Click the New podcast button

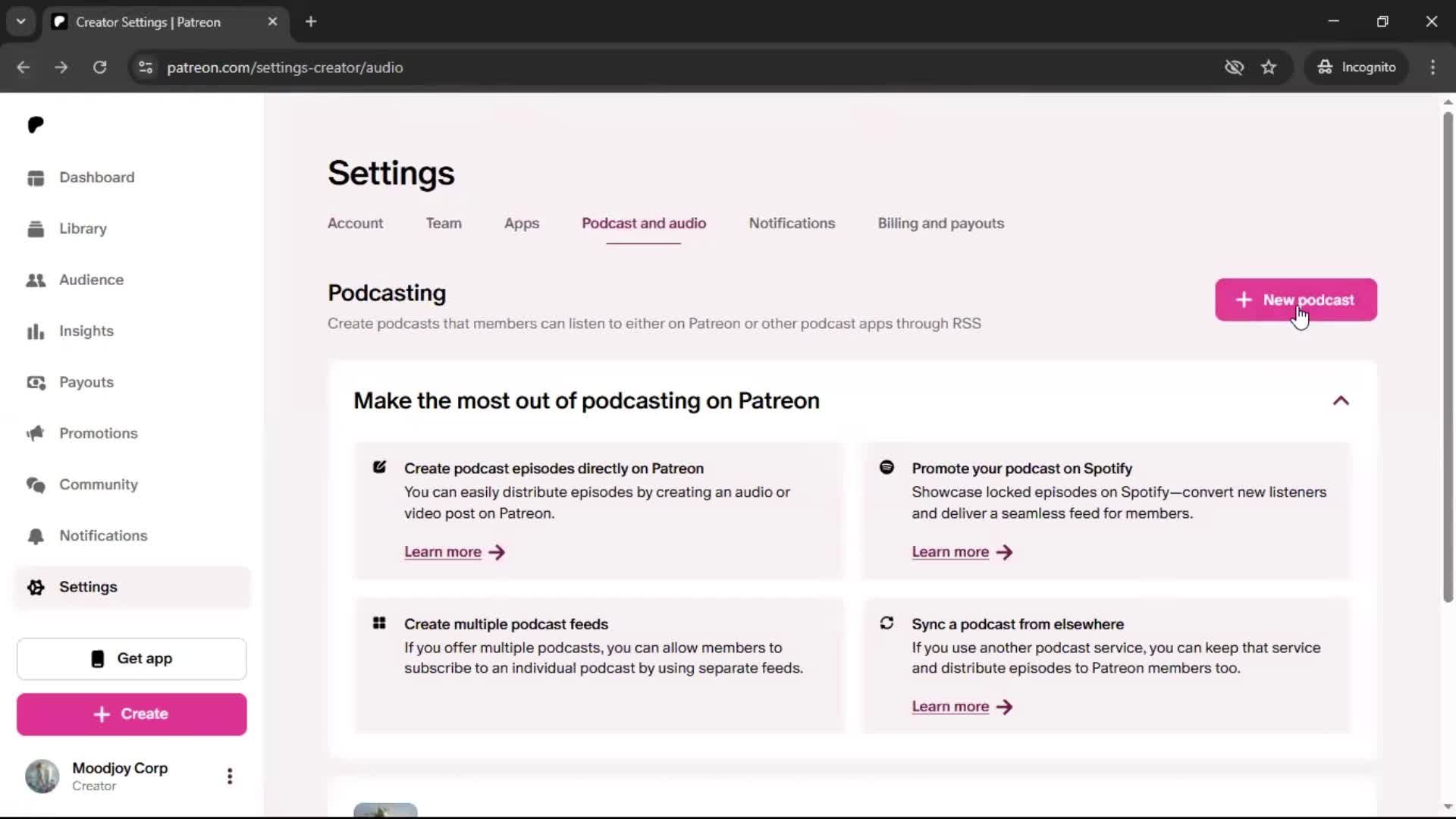(x=1296, y=300)
